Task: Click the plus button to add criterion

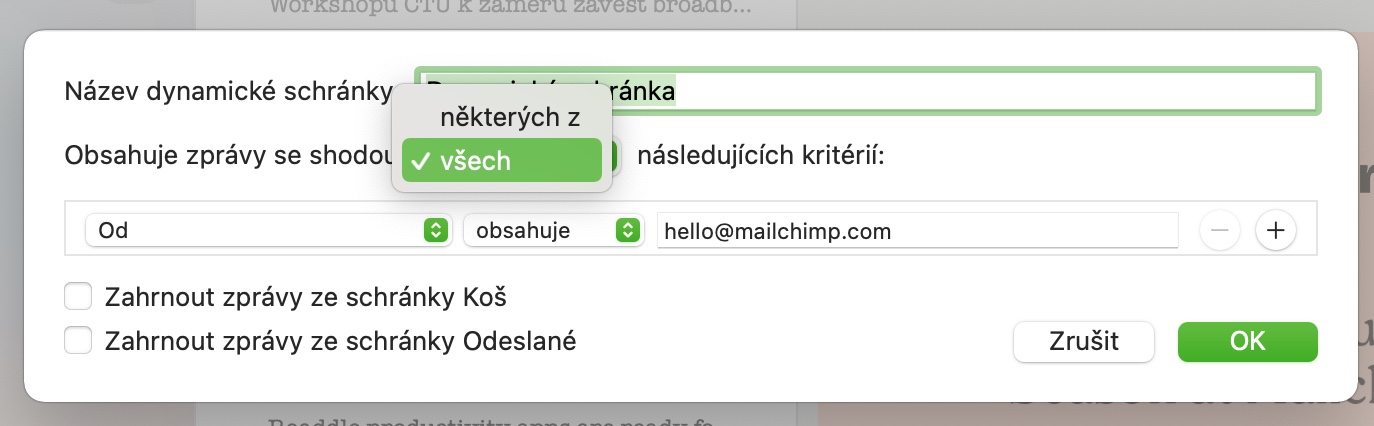Action: (1275, 231)
